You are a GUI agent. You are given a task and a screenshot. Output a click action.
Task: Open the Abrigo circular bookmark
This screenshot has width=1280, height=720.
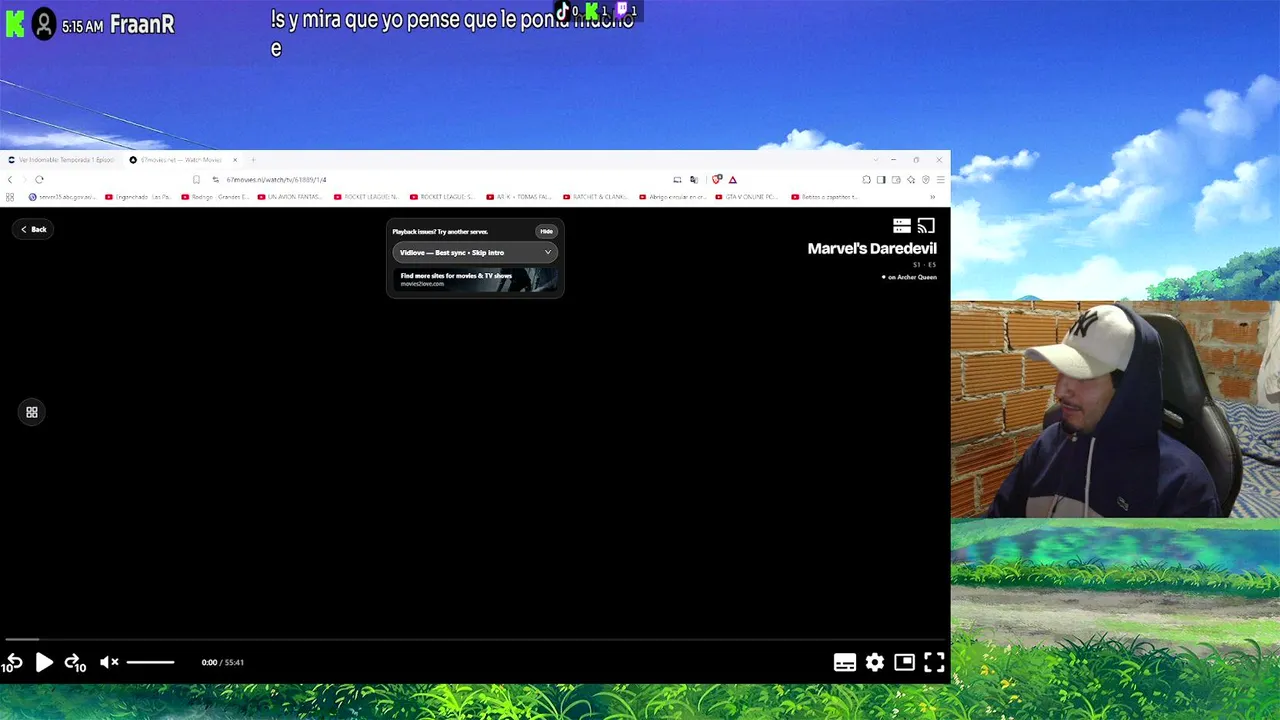click(671, 197)
